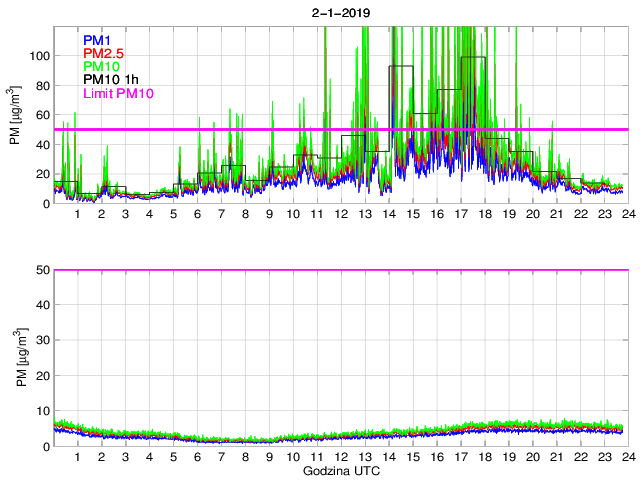Click the black hourly step peak near hour 17
Screen dimensions: 640x480
point(473,57)
